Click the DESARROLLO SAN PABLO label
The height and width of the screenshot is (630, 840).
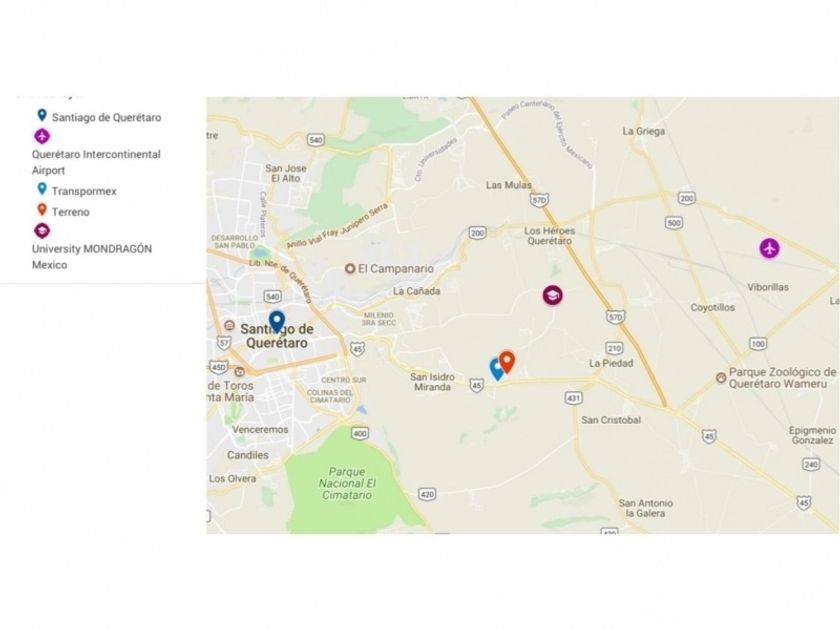(235, 241)
